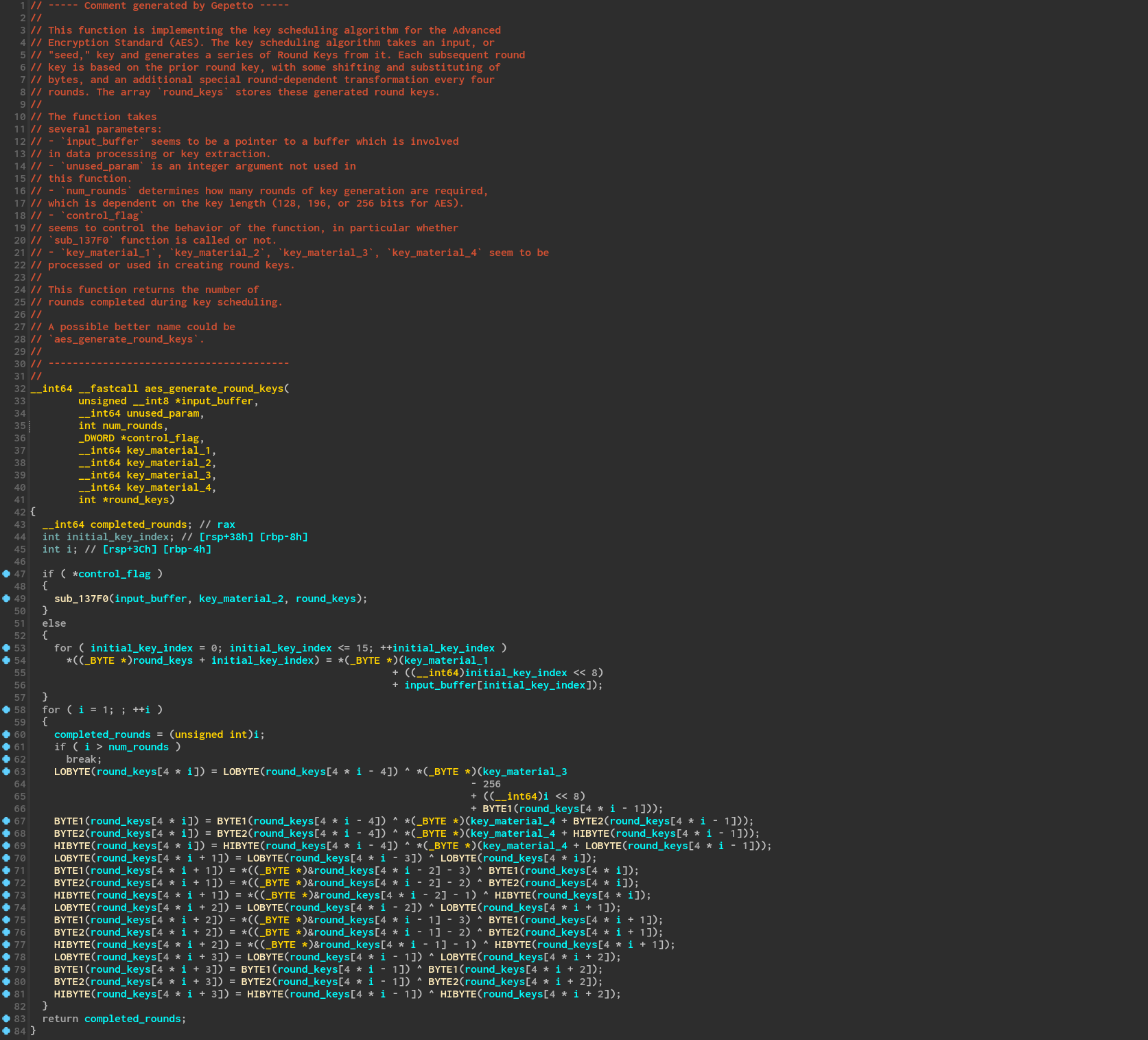Toggle the breakpoint dot beside line 67
Screen dimensions: 1148x1040
click(6, 821)
